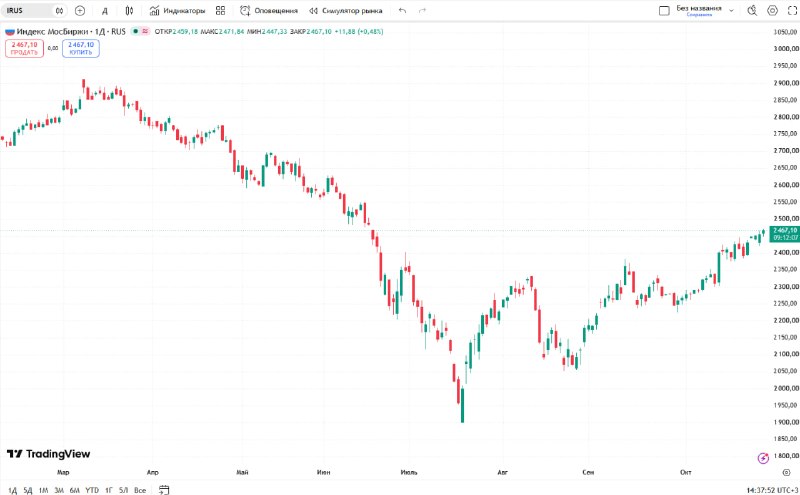The width and height of the screenshot is (800, 495).
Task: Open the IRUS symbol search field
Action: pyautogui.click(x=28, y=10)
